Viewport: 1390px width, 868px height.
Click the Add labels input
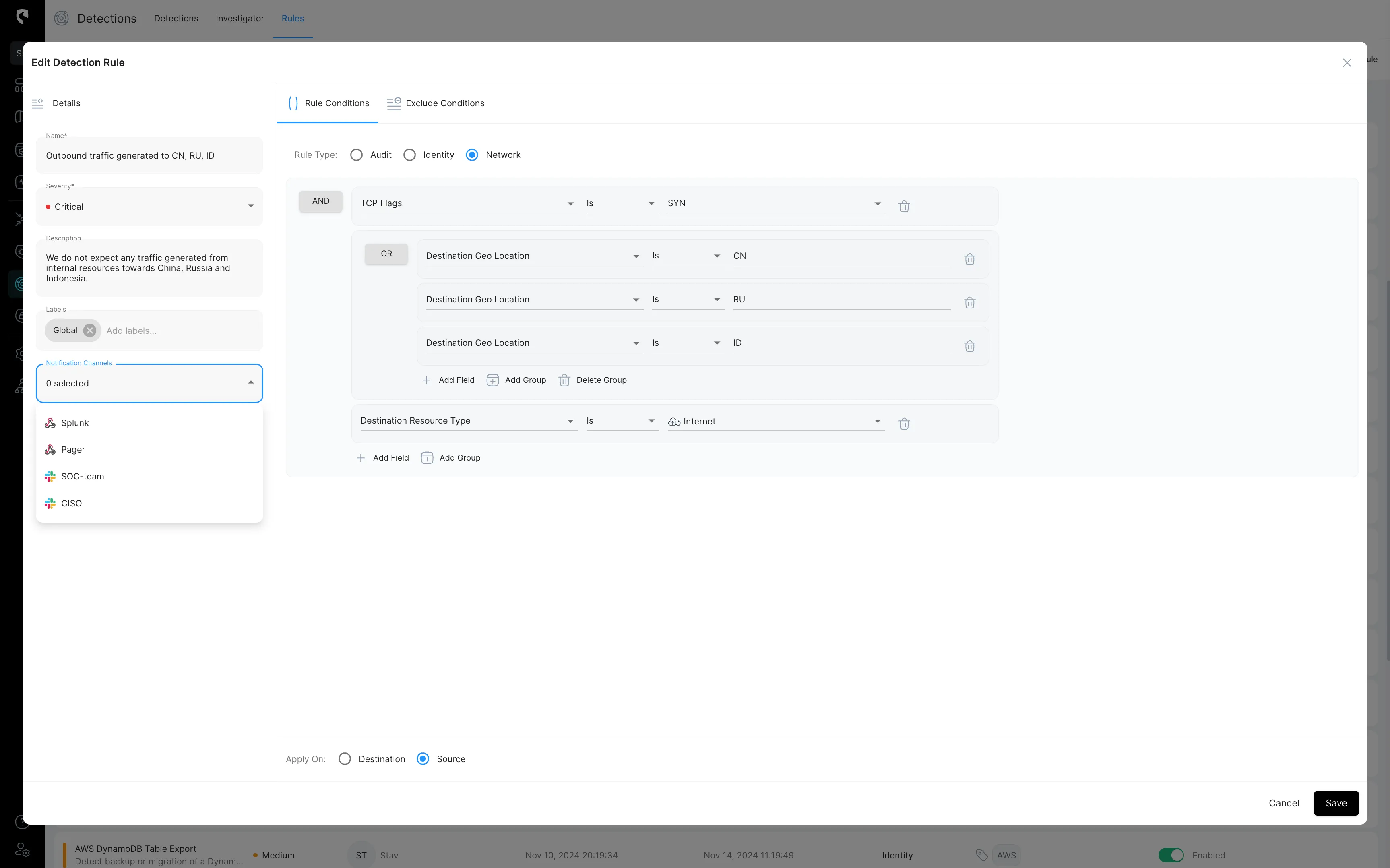[x=181, y=331]
